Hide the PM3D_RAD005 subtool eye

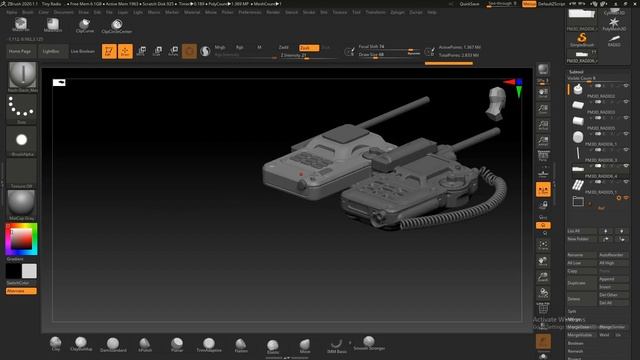(626, 118)
